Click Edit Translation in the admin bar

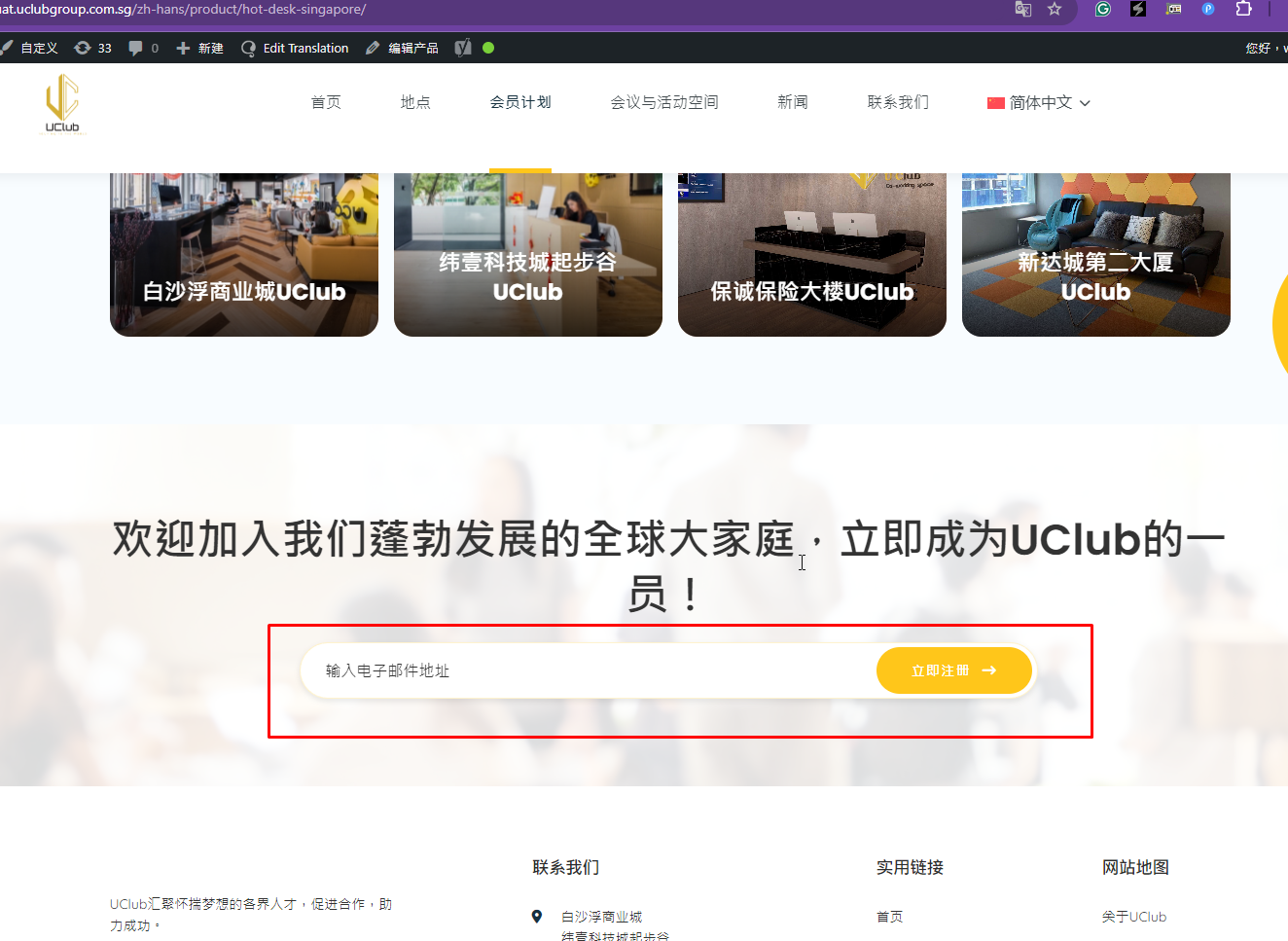pos(295,48)
